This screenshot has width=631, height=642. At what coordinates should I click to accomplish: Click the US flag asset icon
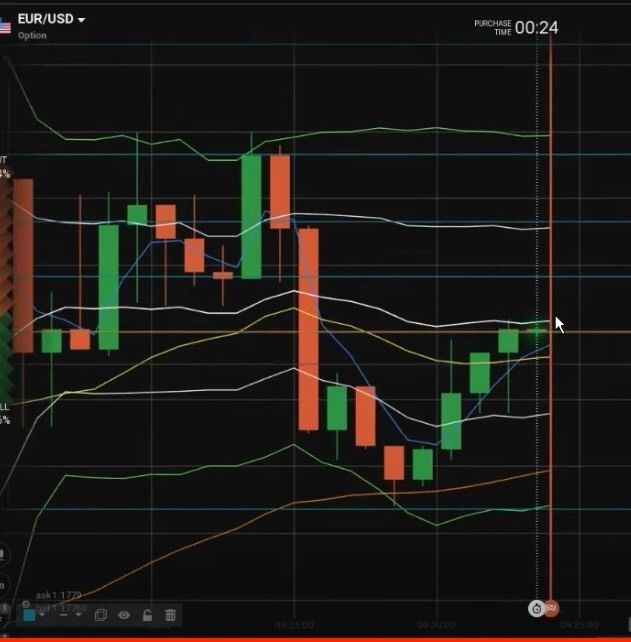pyautogui.click(x=5, y=27)
